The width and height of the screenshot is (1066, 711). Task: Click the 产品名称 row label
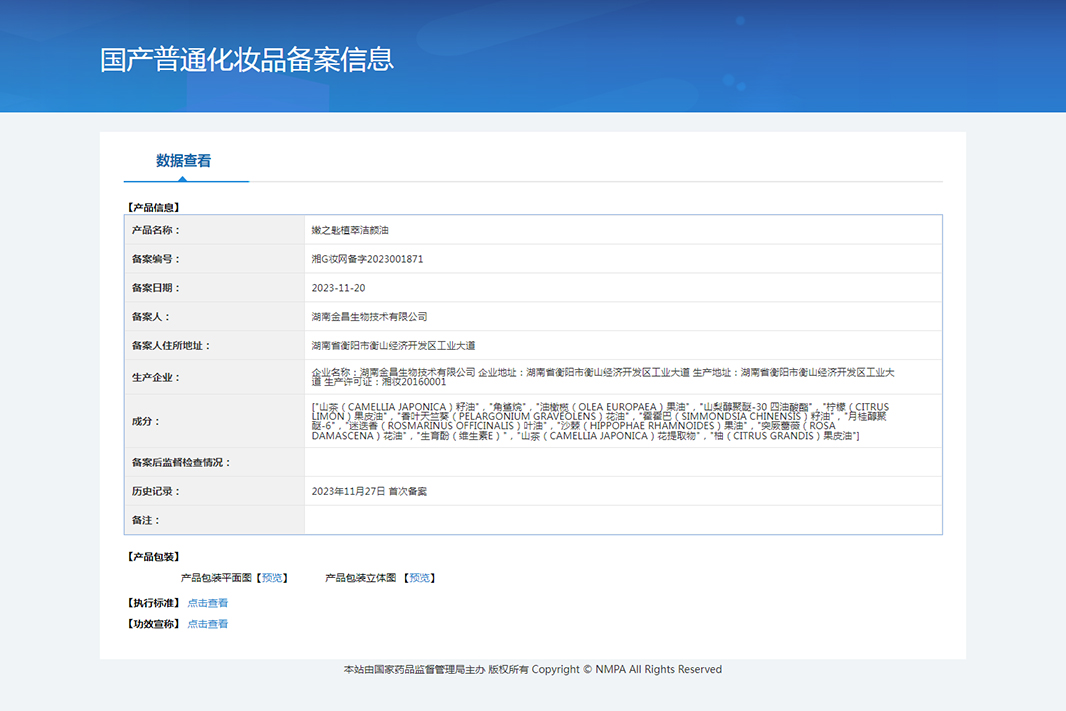tap(155, 230)
